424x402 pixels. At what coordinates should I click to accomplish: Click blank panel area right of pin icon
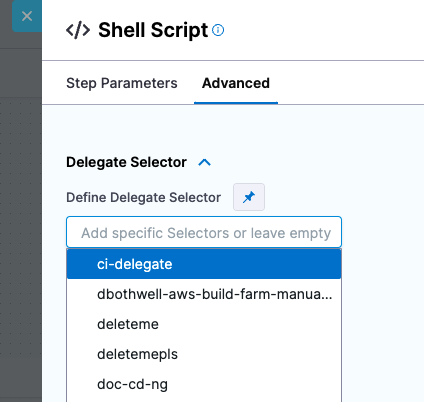[x=343, y=197]
